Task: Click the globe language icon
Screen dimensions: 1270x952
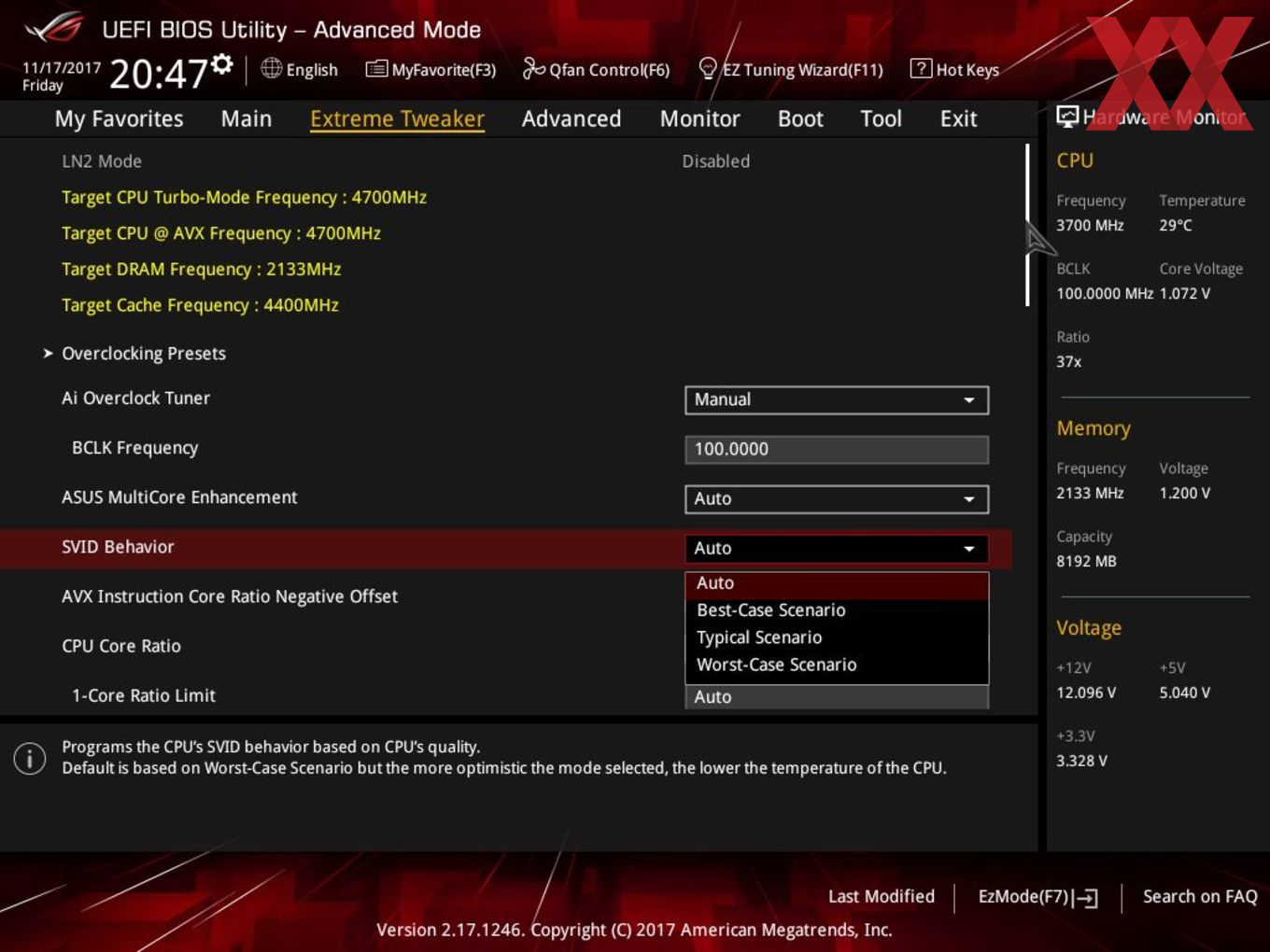Action: click(271, 68)
